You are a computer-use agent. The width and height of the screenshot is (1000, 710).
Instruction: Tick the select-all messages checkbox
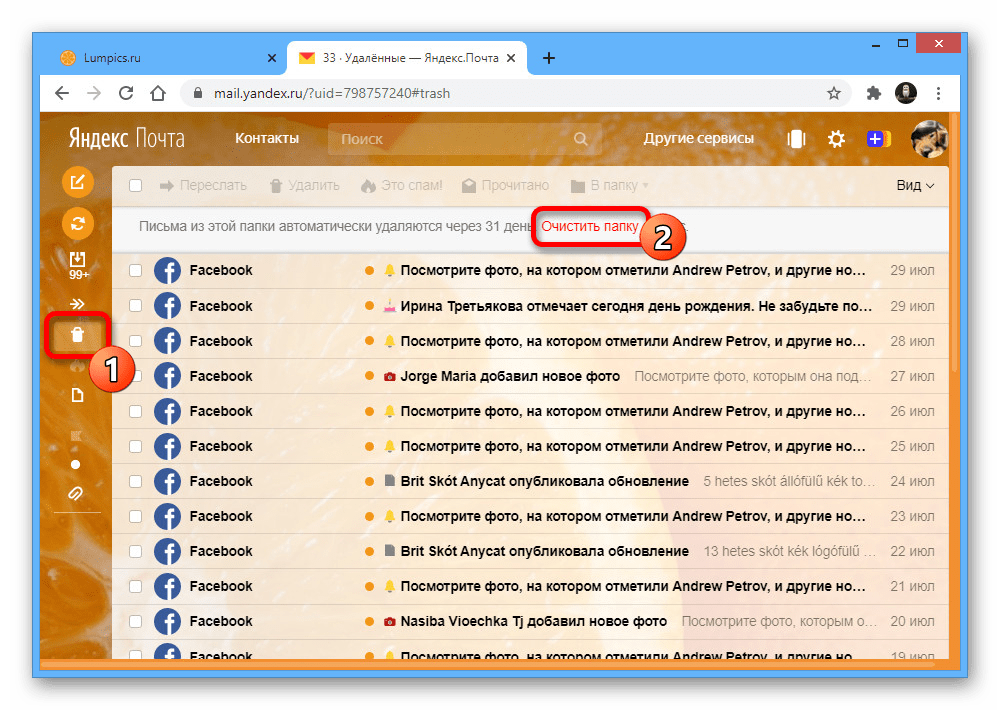coord(136,185)
